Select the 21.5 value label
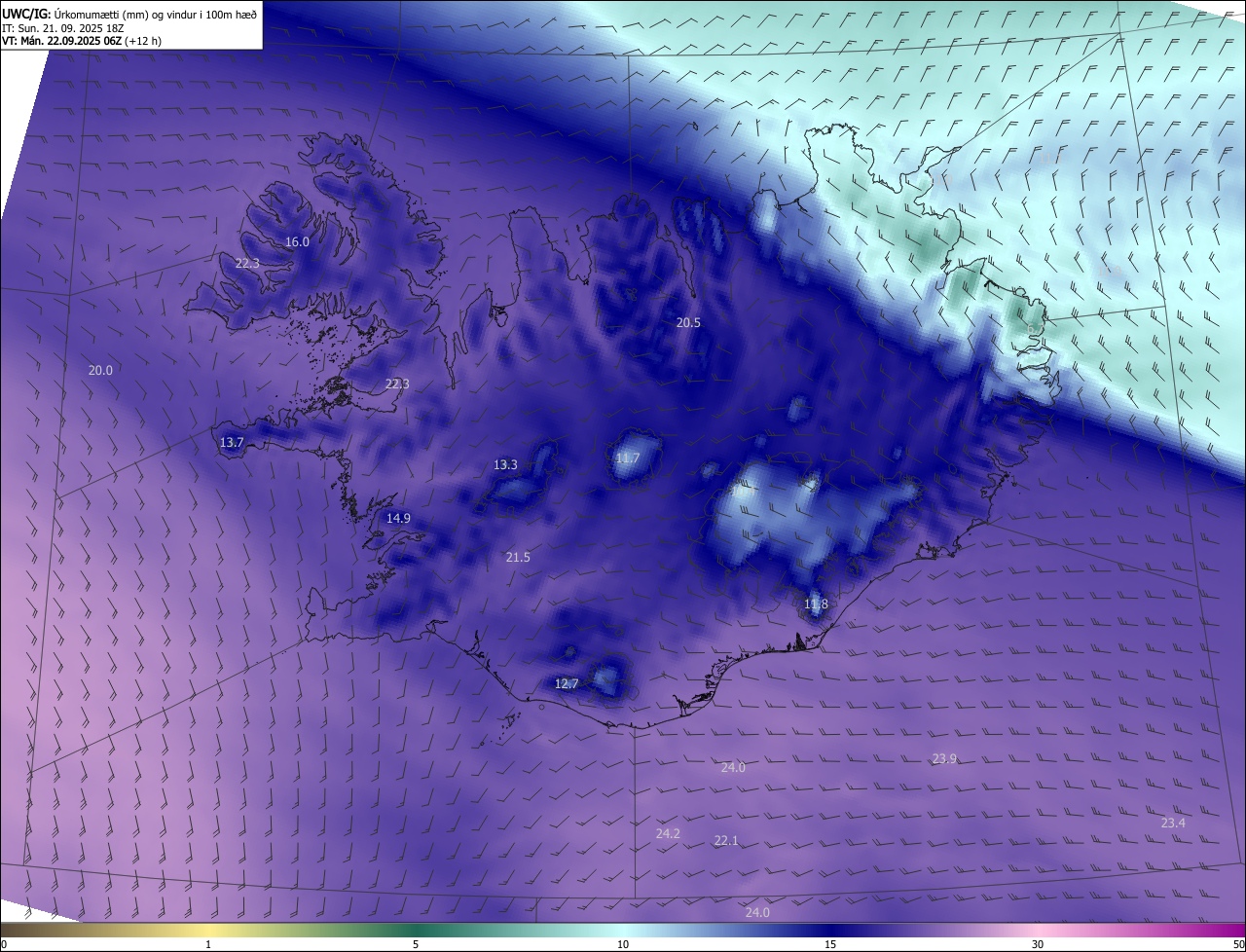This screenshot has width=1246, height=952. [518, 557]
